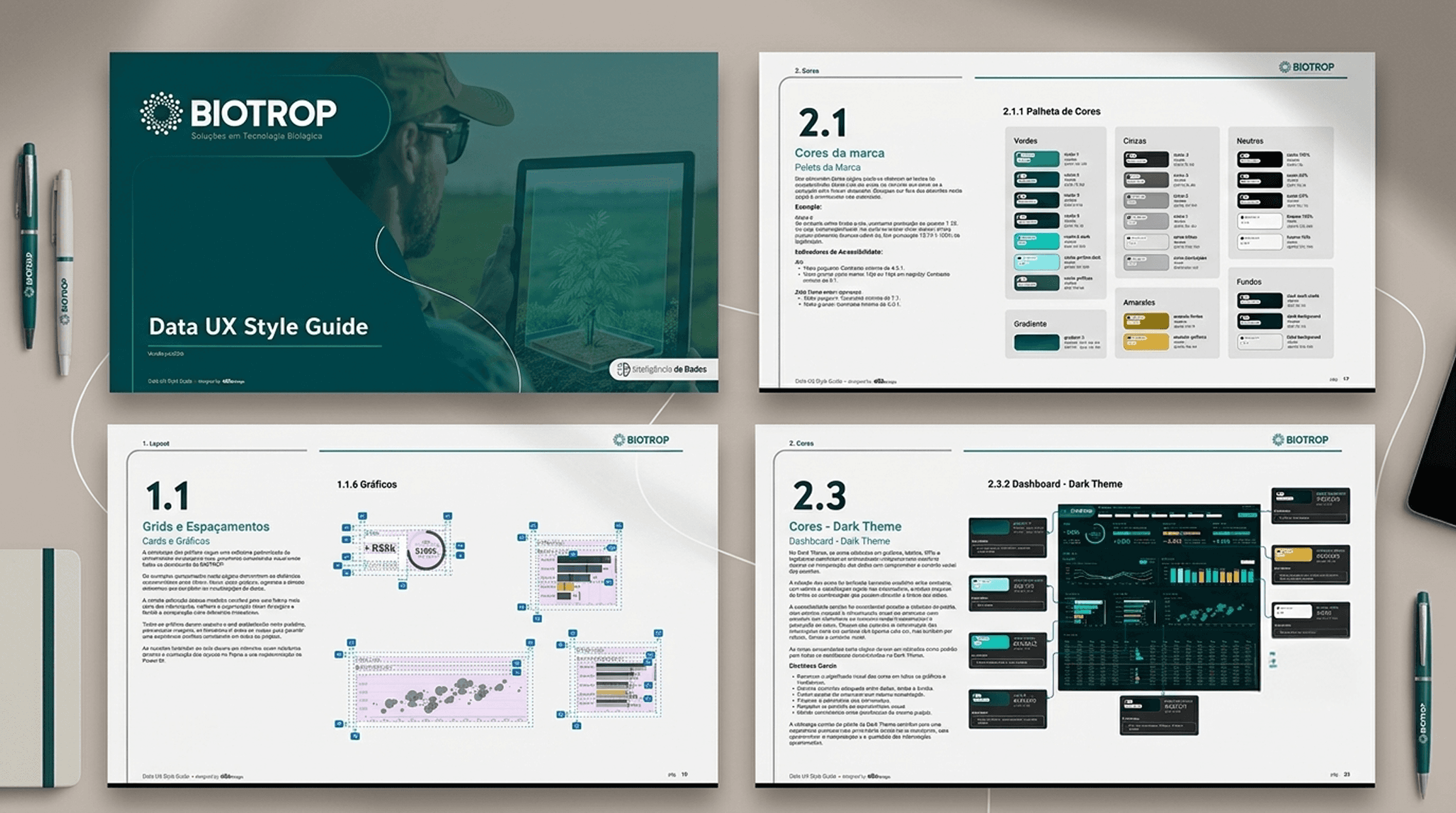The image size is (1456, 813).
Task: Click the large "2.1" section number
Action: (x=823, y=123)
